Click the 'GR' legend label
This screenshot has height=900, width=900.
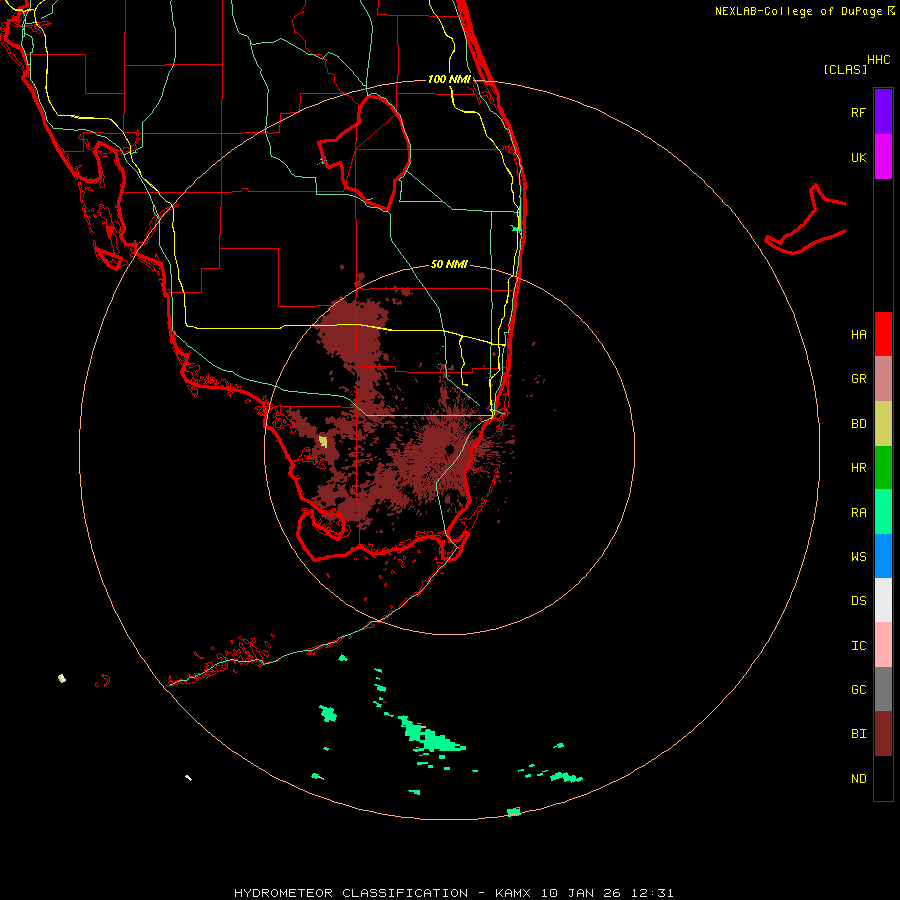858,379
